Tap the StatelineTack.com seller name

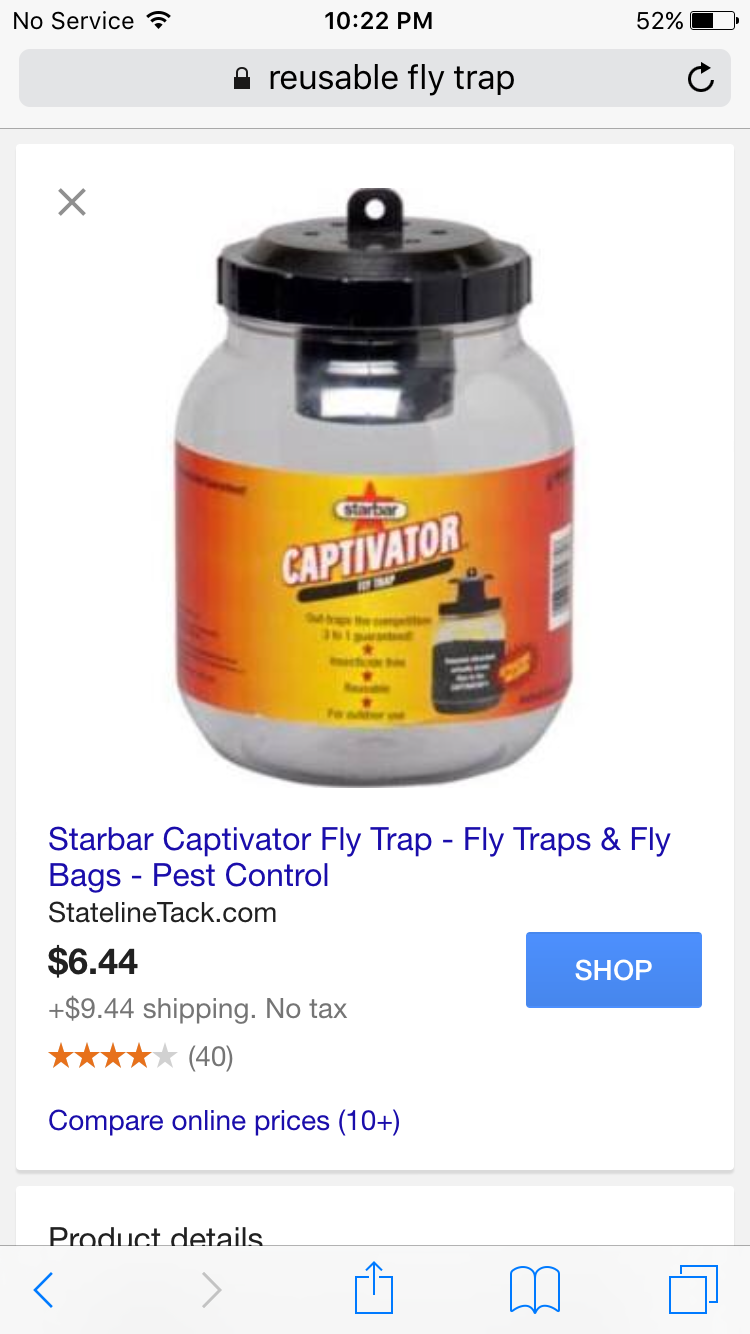point(162,913)
